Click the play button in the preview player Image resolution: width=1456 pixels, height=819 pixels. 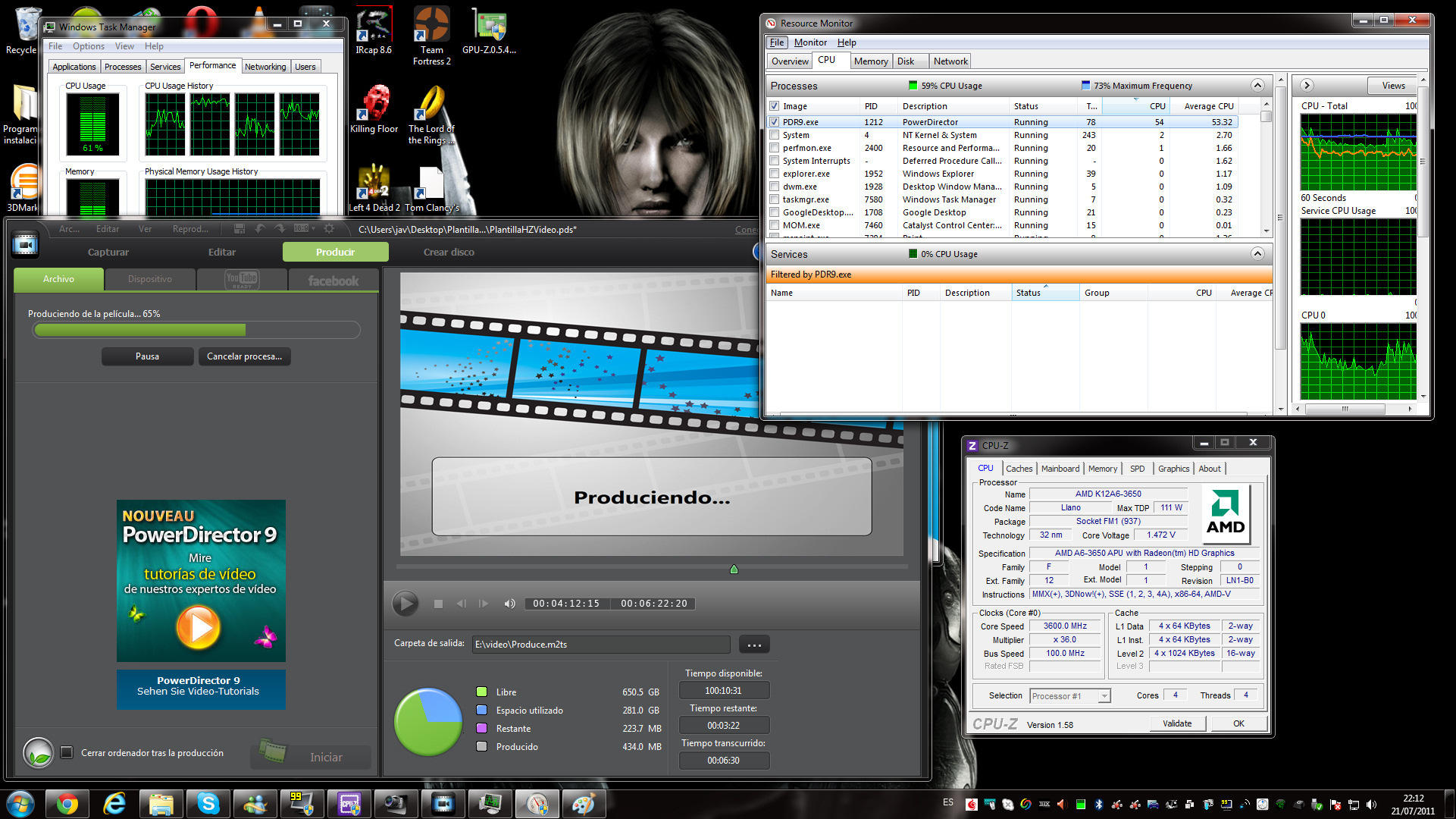click(405, 604)
